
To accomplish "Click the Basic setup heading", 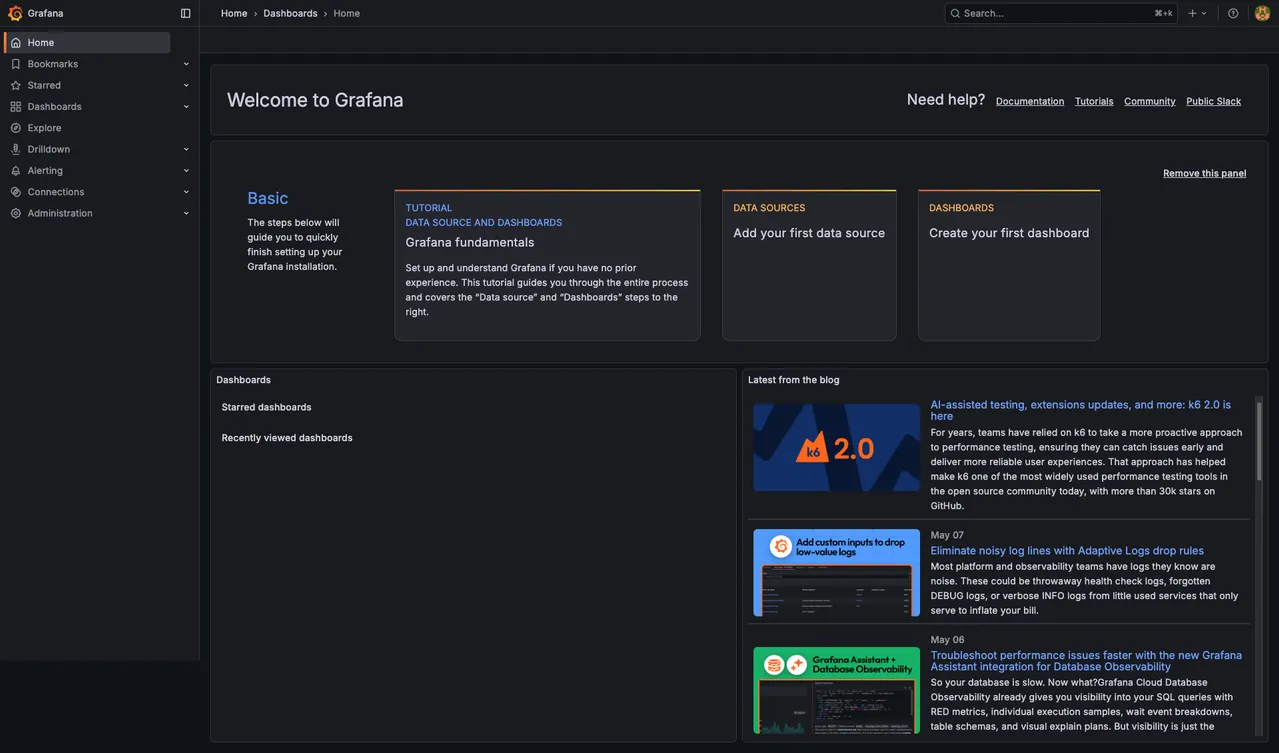I will [x=268, y=198].
